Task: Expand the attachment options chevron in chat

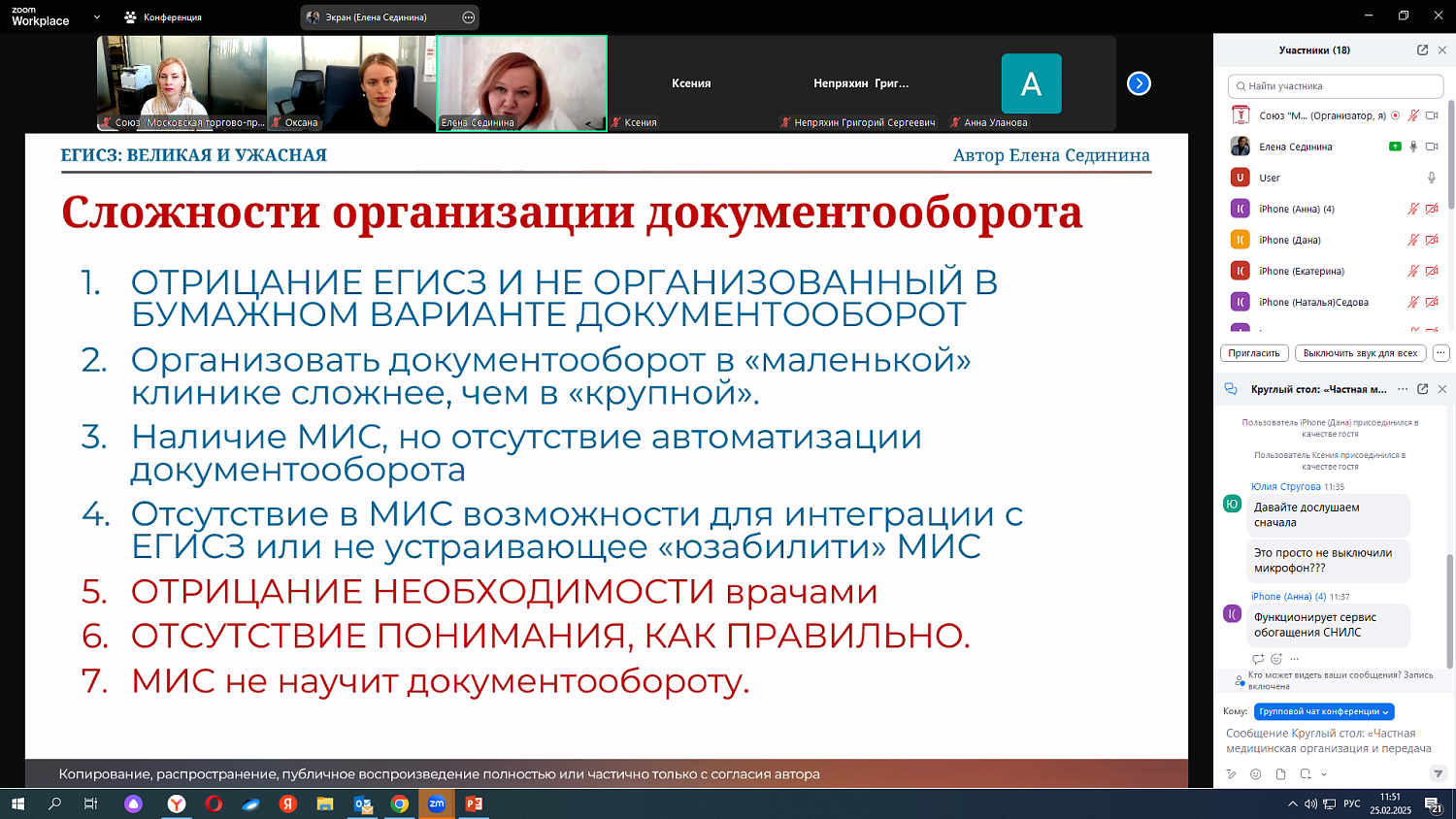Action: pyautogui.click(x=1324, y=773)
